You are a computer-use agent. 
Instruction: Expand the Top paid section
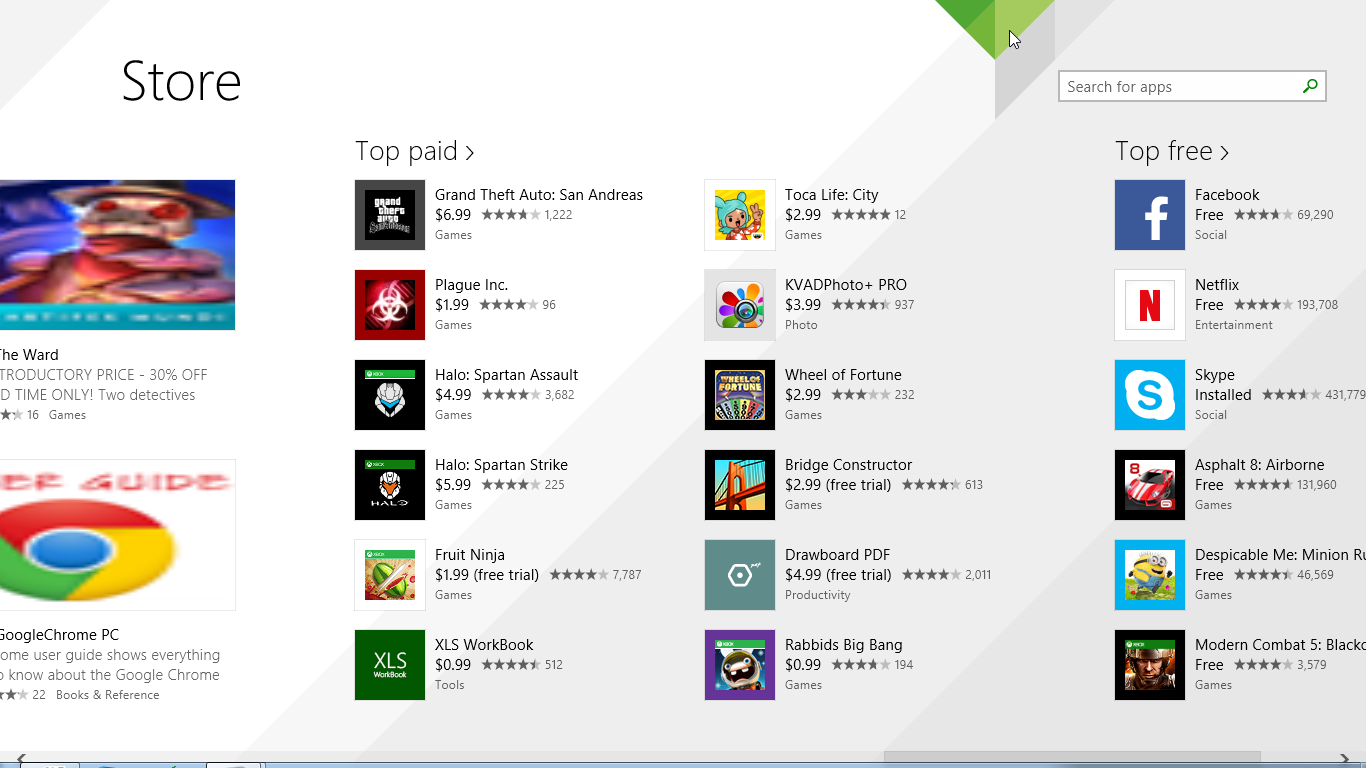coord(415,151)
